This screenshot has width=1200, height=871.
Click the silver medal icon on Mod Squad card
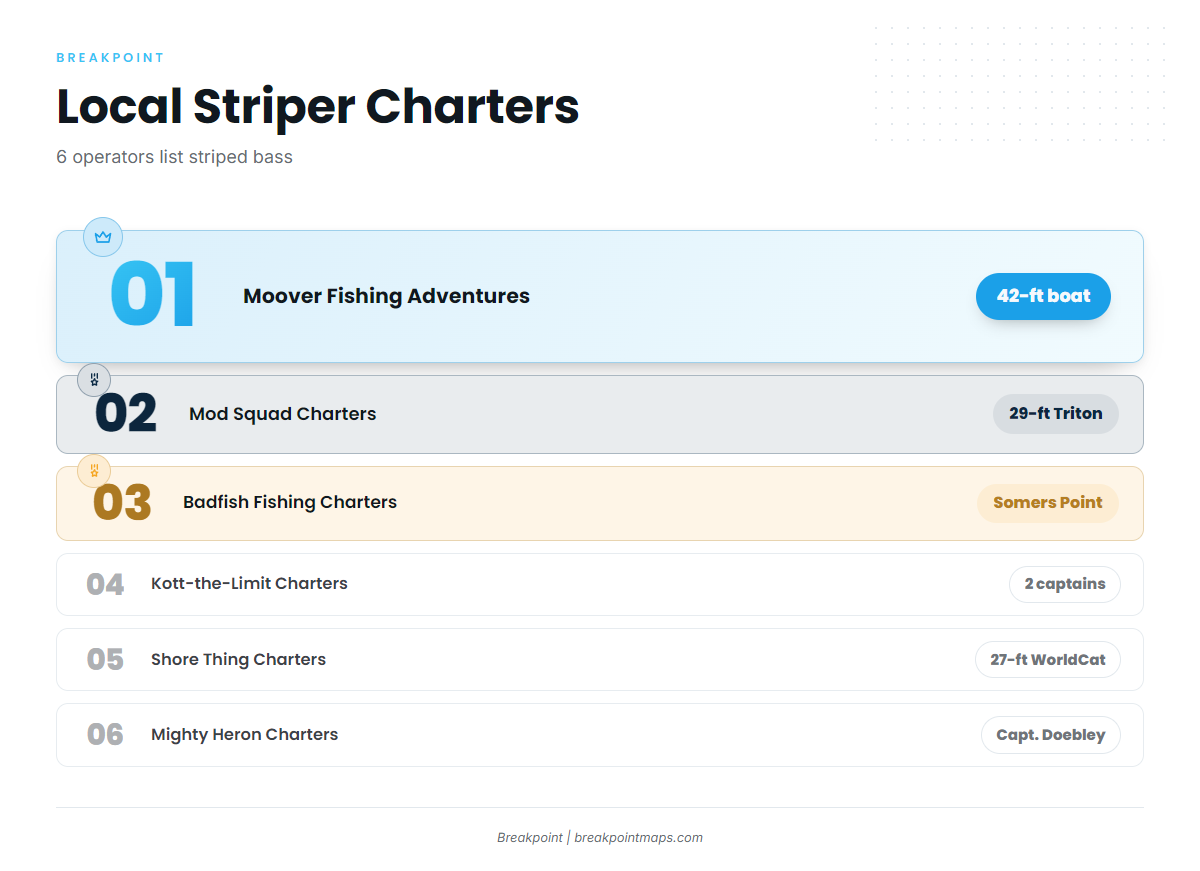point(94,380)
